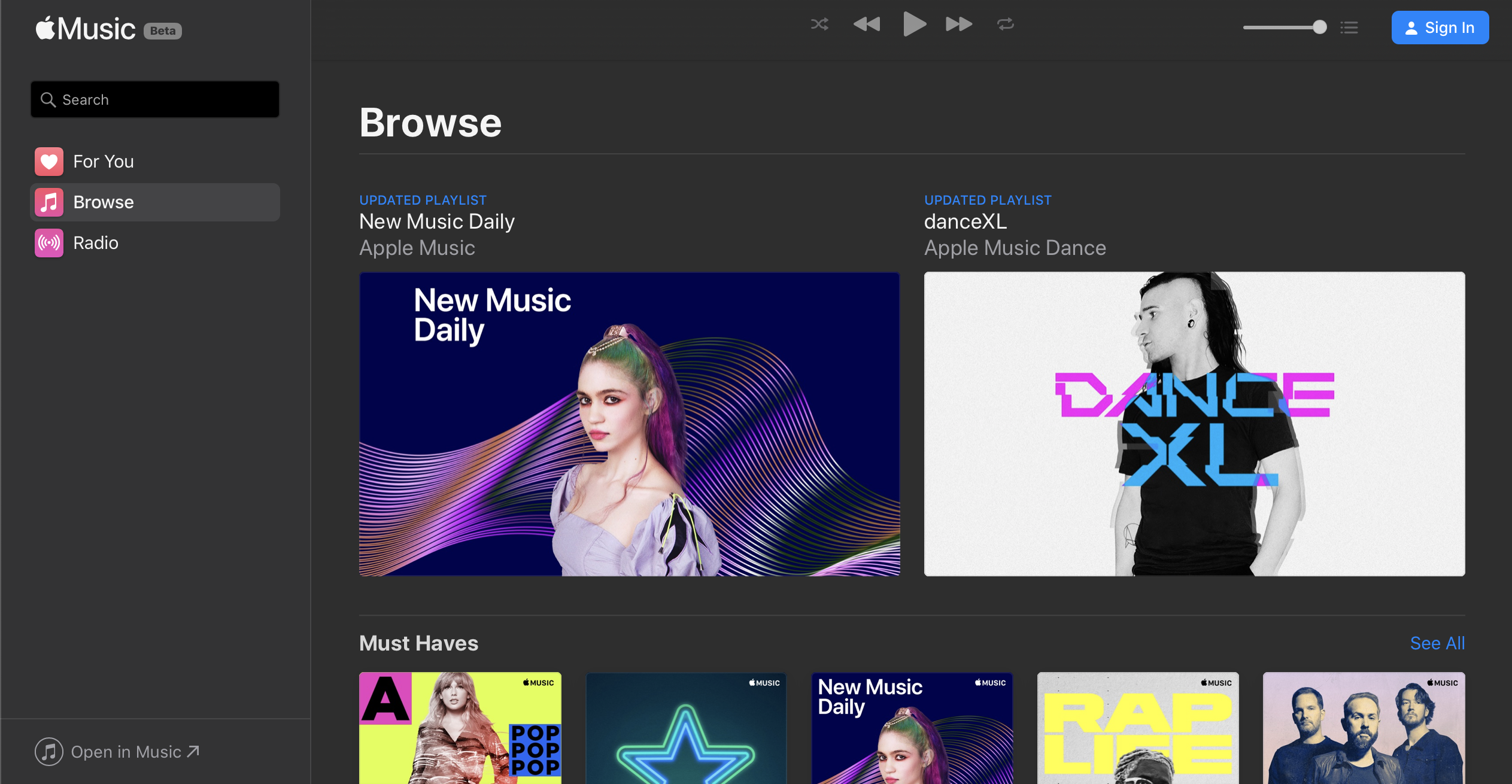Screen dimensions: 1512x784
Task: Open the danceXL playlist title
Action: 966,221
